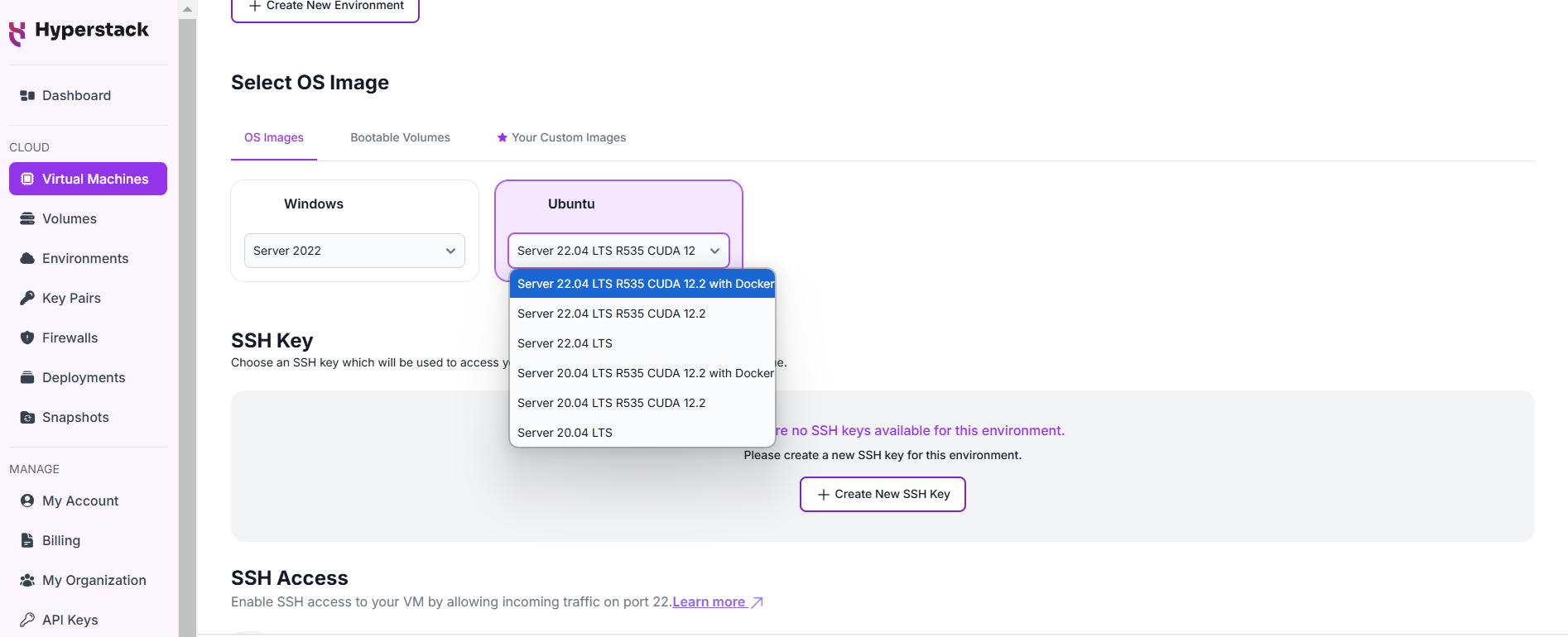Image resolution: width=1568 pixels, height=637 pixels.
Task: Choose plain Server 20.04 LTS option
Action: tap(642, 433)
